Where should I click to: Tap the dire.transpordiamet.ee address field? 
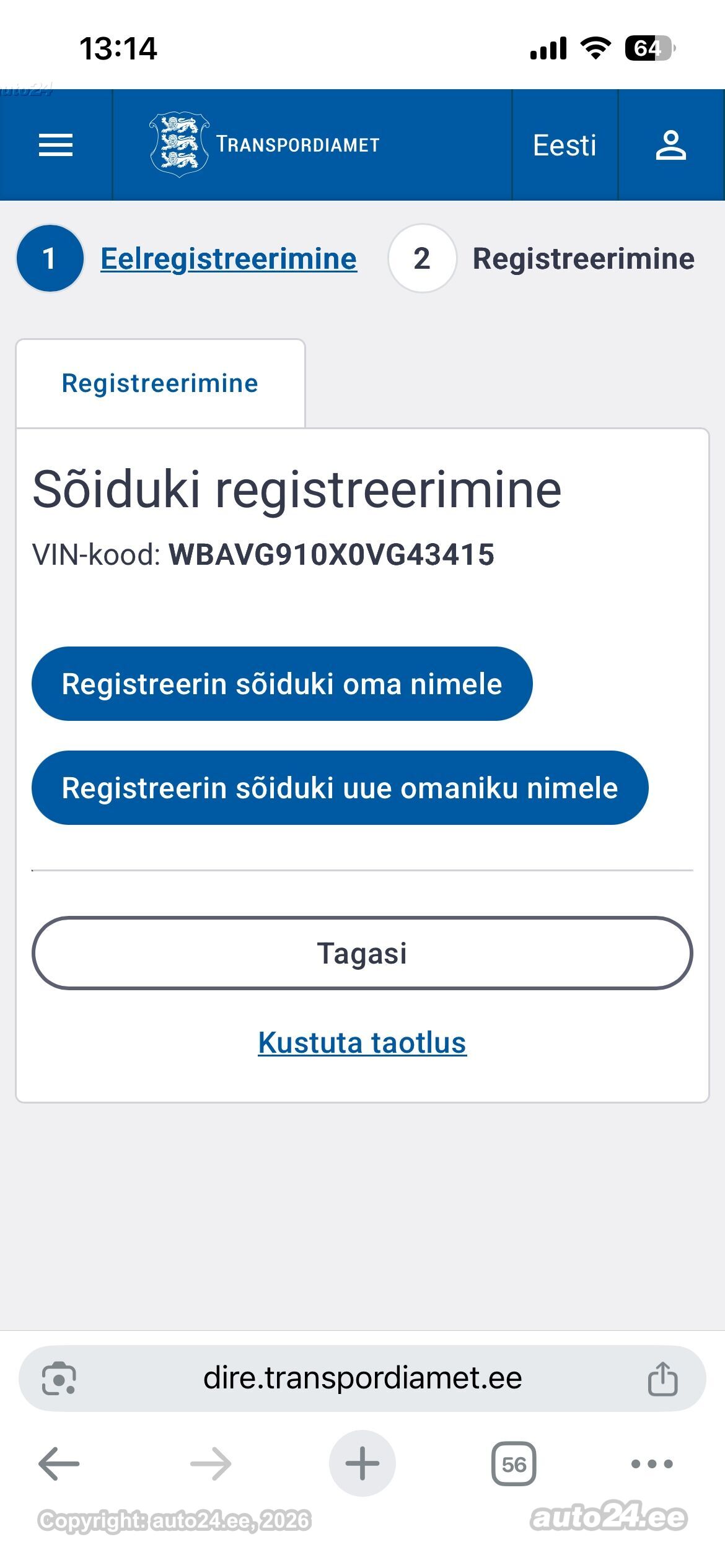[362, 1379]
